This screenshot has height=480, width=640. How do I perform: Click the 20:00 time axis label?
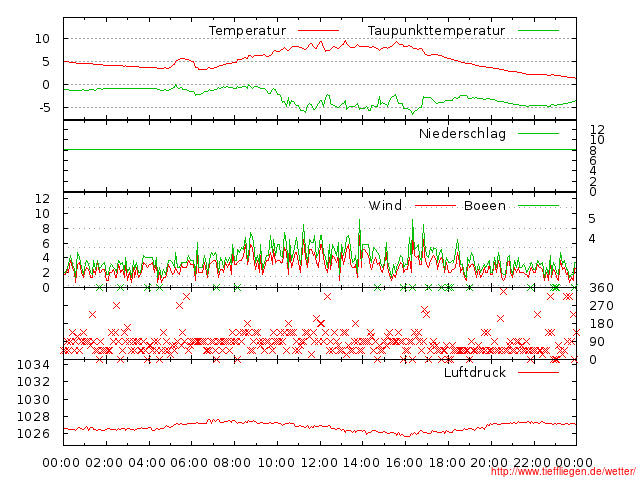tap(489, 463)
